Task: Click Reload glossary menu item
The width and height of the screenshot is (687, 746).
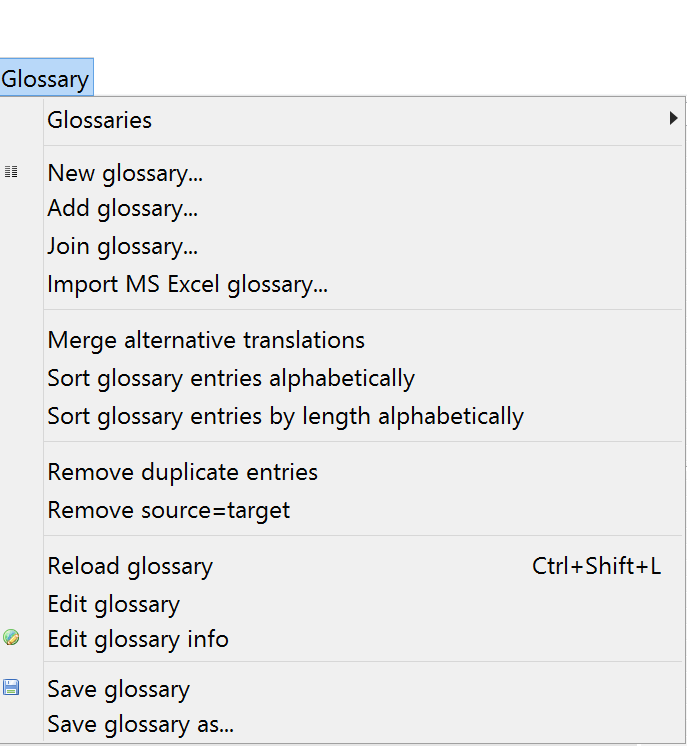Action: point(130,566)
